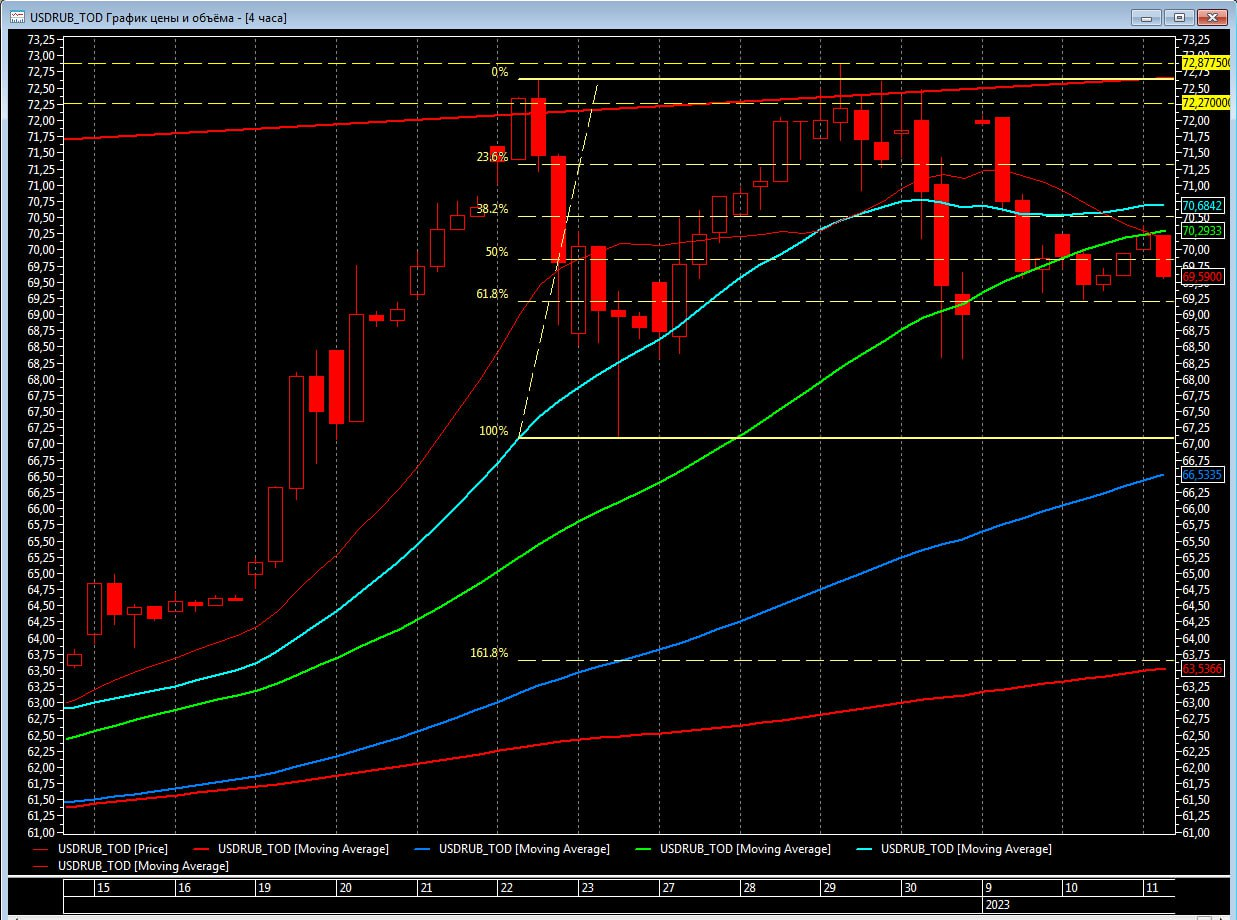The width and height of the screenshot is (1237, 920).
Task: Select the 161.8% Fibonacci extension label
Action: click(x=489, y=653)
